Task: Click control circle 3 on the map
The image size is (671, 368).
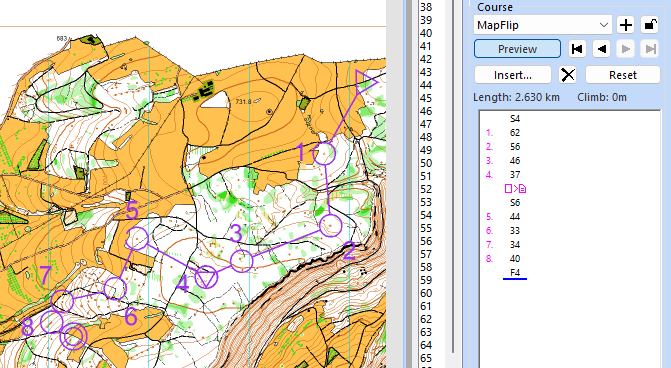Action: [x=242, y=261]
